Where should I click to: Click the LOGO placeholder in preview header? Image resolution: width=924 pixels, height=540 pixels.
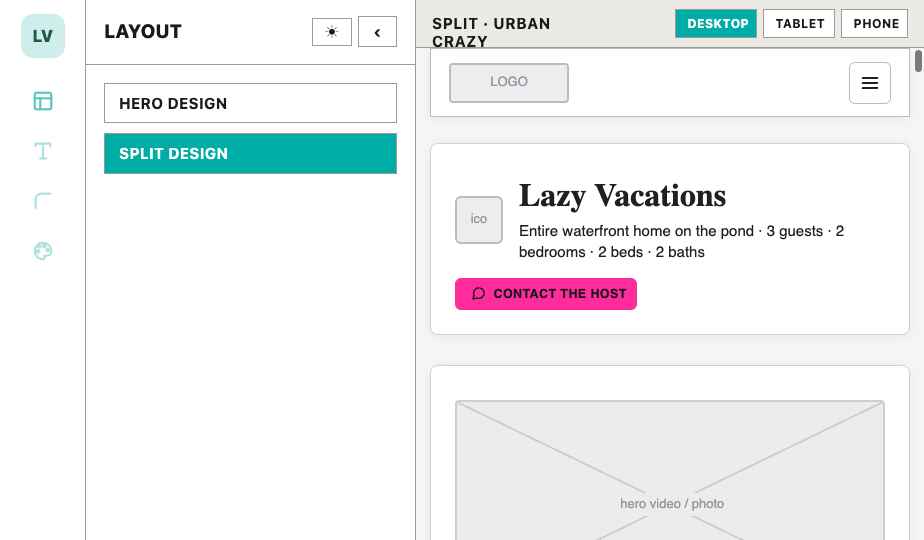click(x=509, y=83)
